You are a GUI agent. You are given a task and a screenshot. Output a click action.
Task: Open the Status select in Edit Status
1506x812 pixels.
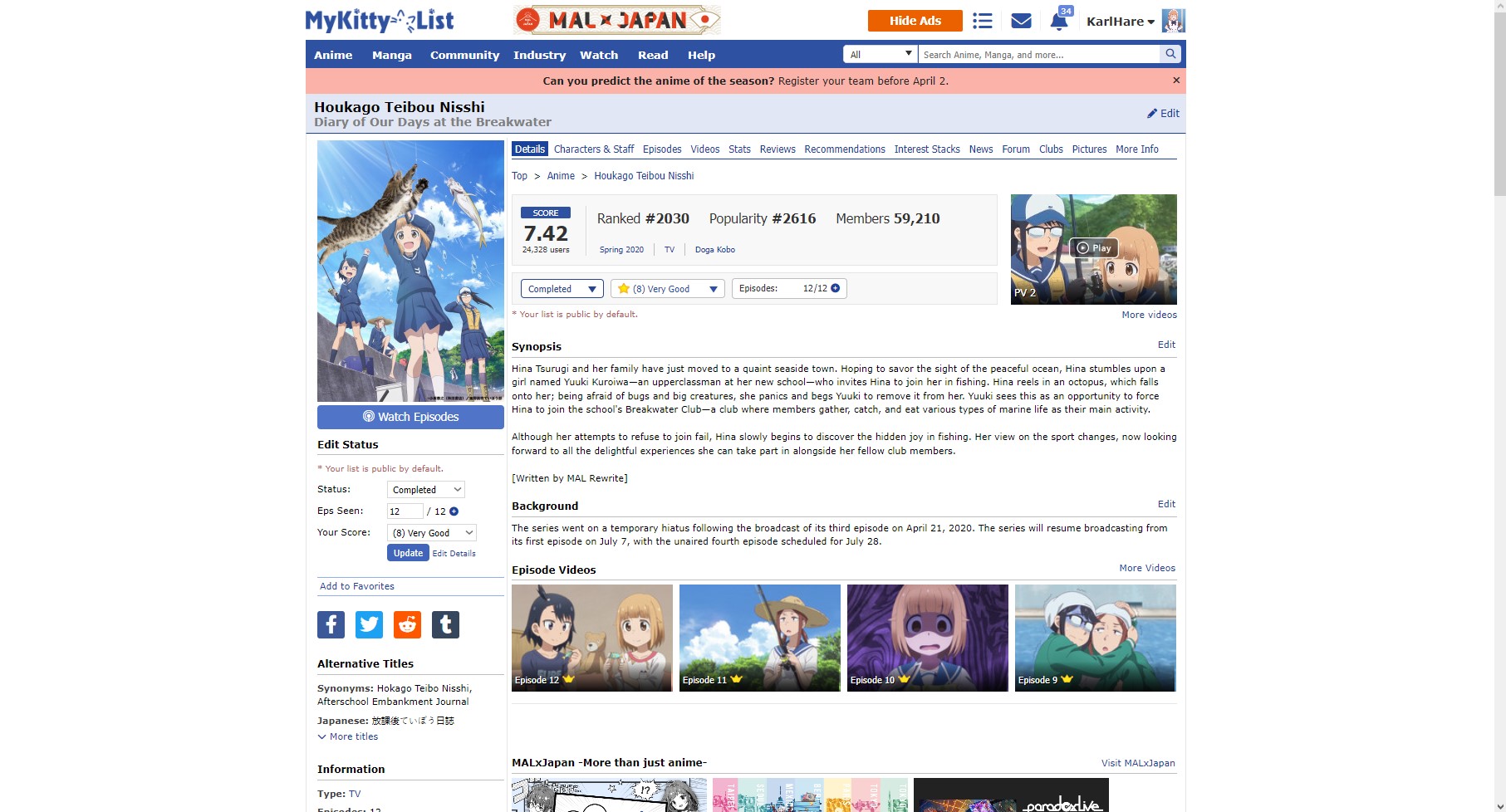pos(426,490)
